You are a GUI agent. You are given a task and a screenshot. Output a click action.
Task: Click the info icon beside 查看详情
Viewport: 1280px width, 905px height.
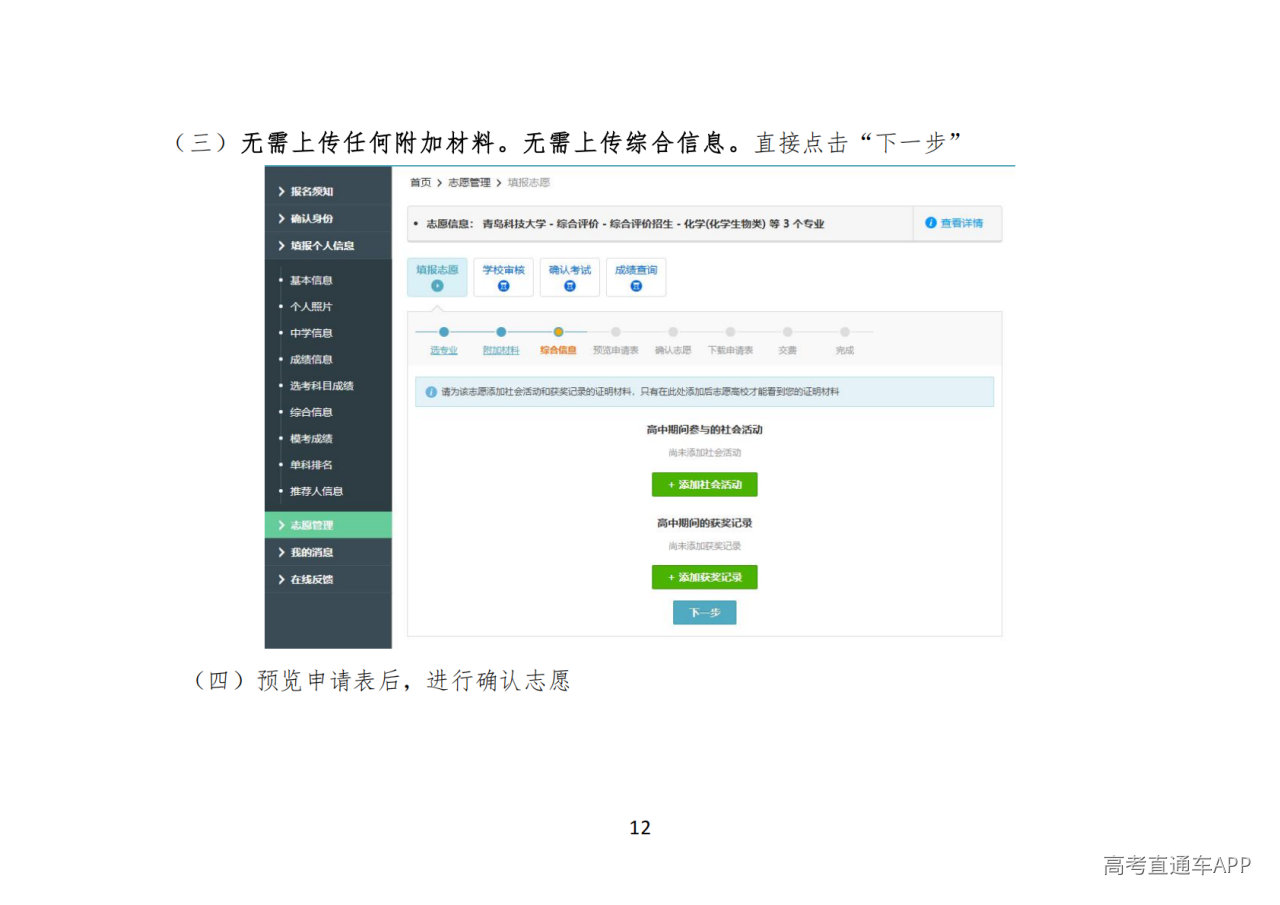pyautogui.click(x=930, y=223)
